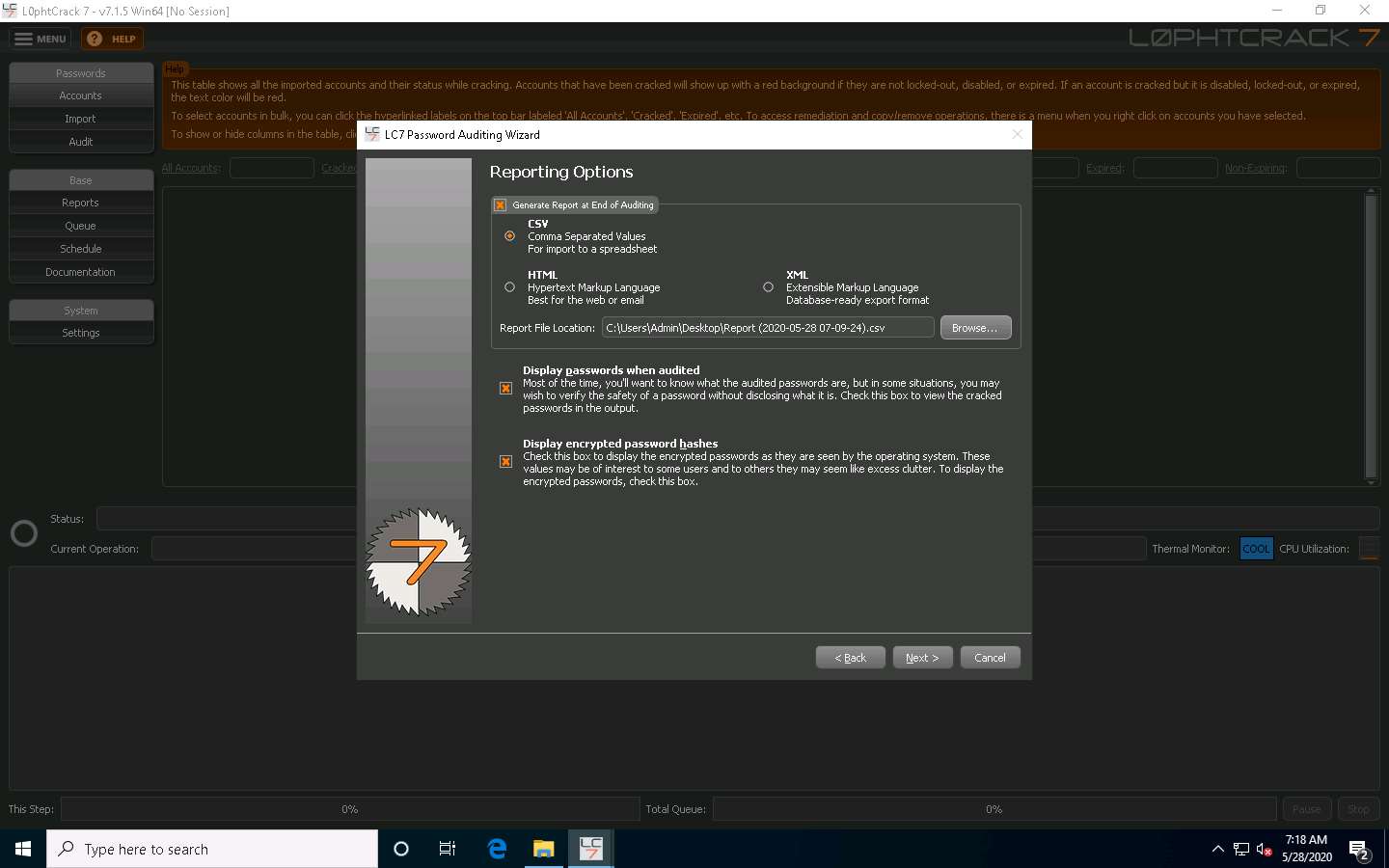Screen dimensions: 1389x868
Task: Click the Help label tab
Action: coord(175,68)
